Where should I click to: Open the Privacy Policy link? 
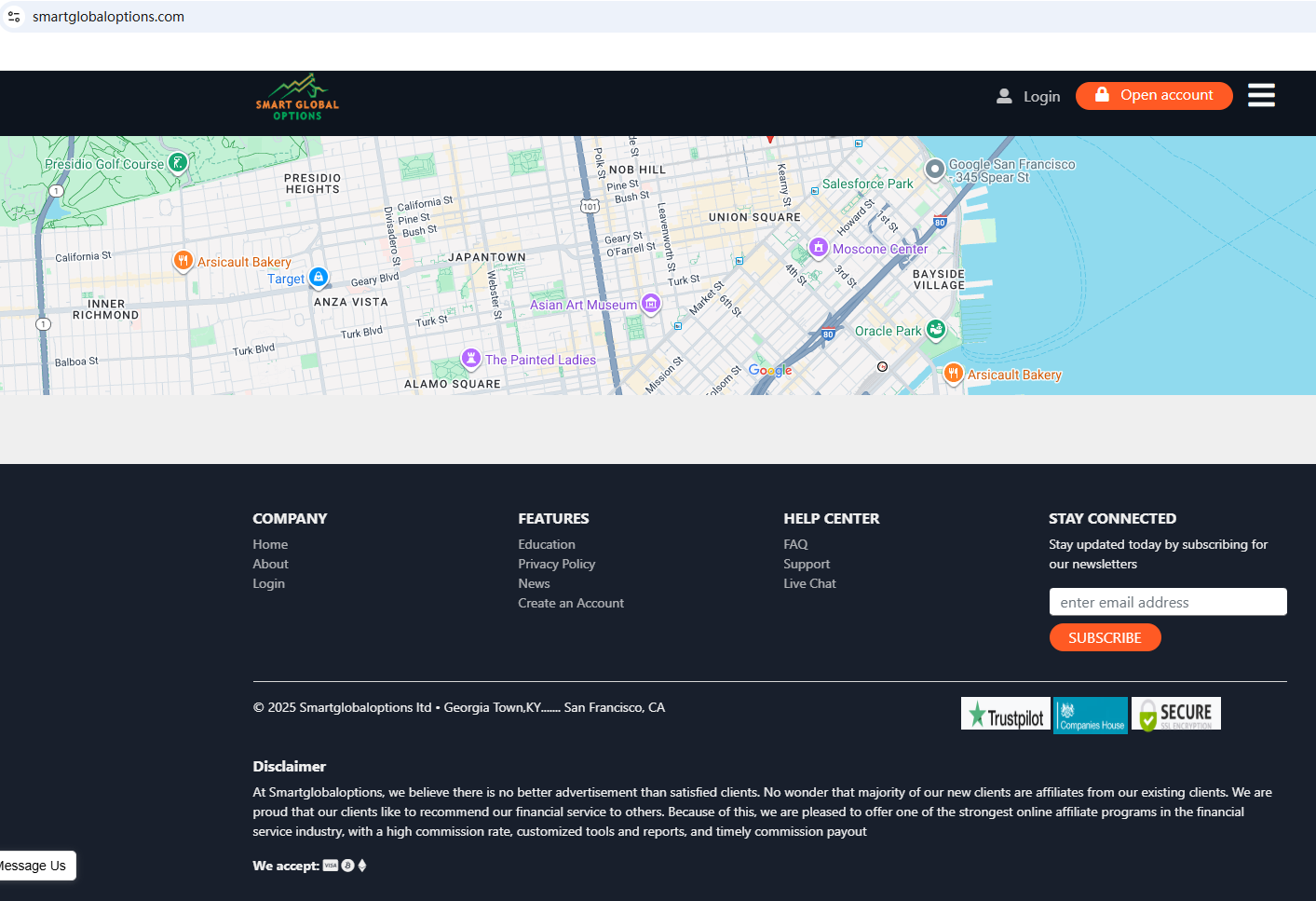pos(556,564)
